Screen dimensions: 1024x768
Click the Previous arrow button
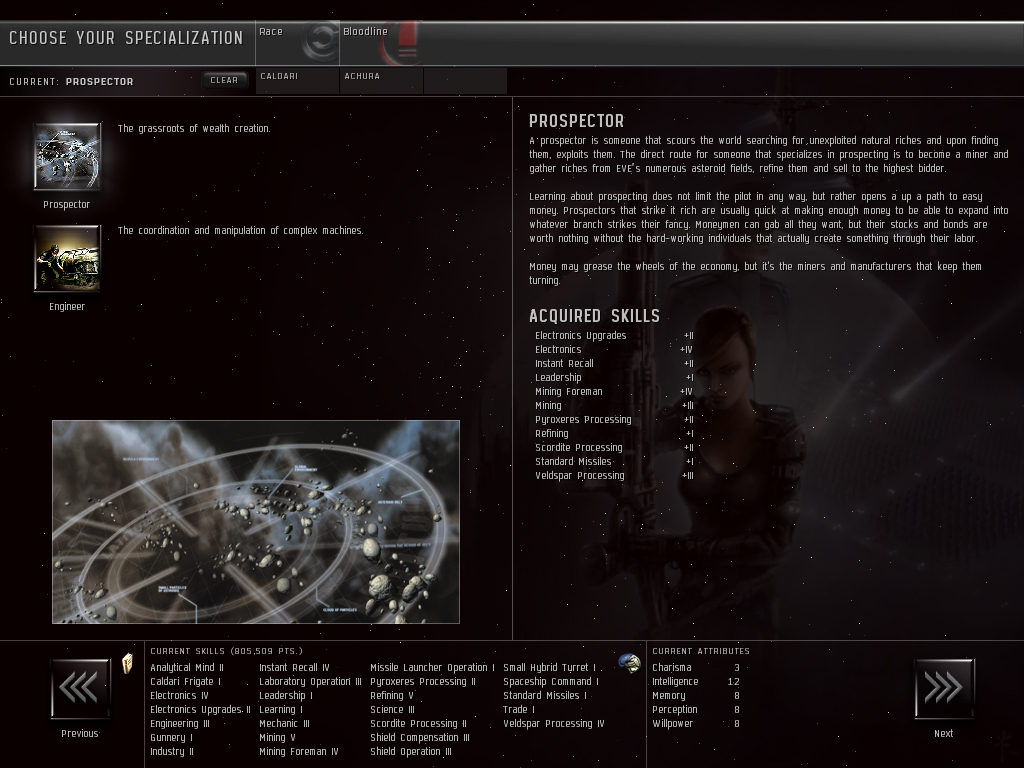click(81, 688)
